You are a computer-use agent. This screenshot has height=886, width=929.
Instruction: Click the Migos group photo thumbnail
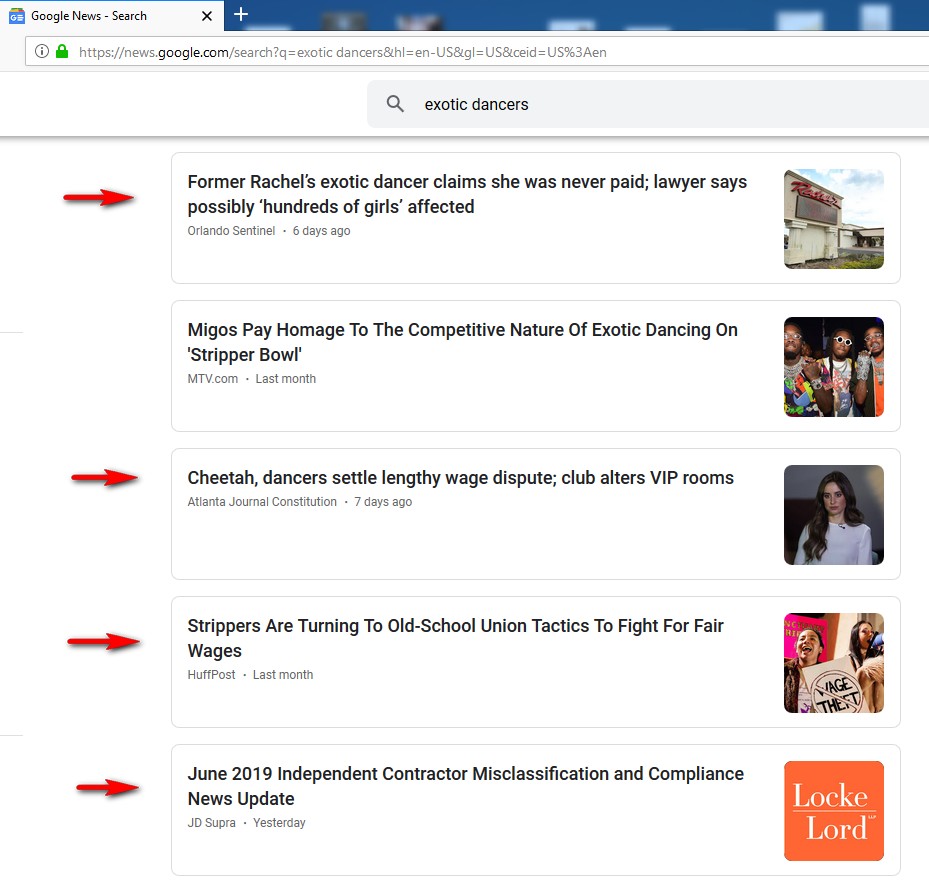click(x=834, y=367)
